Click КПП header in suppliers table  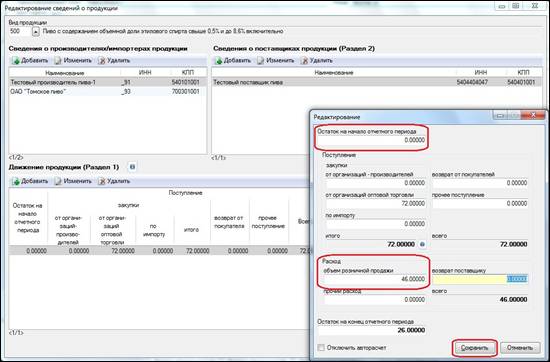point(523,73)
